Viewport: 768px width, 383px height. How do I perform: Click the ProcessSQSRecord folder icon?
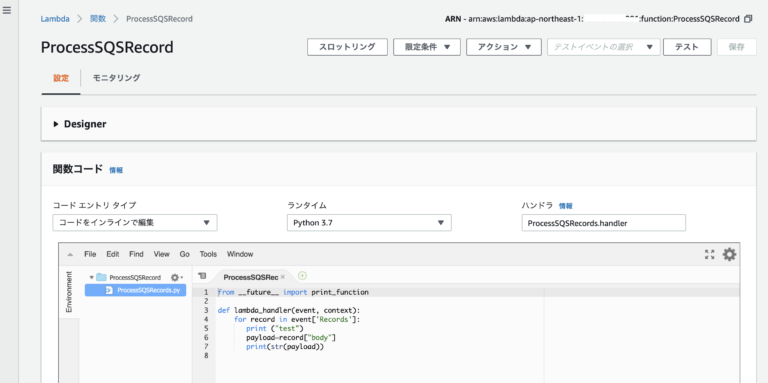[101, 277]
